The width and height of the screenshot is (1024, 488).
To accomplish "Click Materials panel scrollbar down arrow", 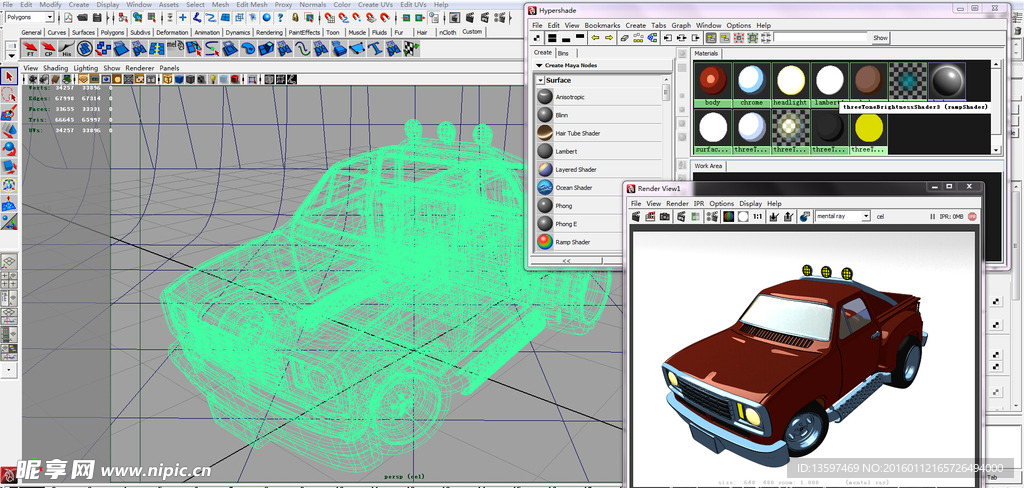I will tap(996, 150).
